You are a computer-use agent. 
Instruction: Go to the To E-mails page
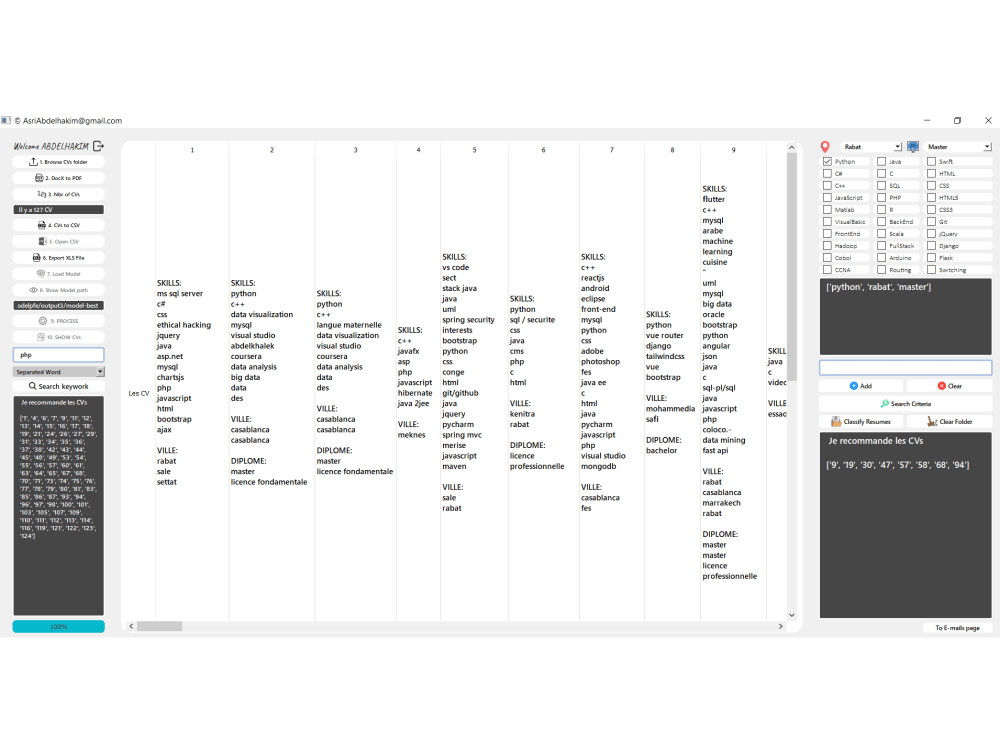click(957, 628)
